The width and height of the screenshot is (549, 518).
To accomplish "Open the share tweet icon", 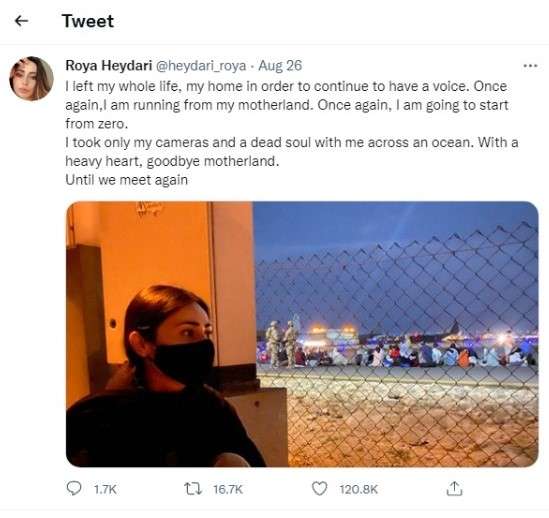I will (x=454, y=488).
